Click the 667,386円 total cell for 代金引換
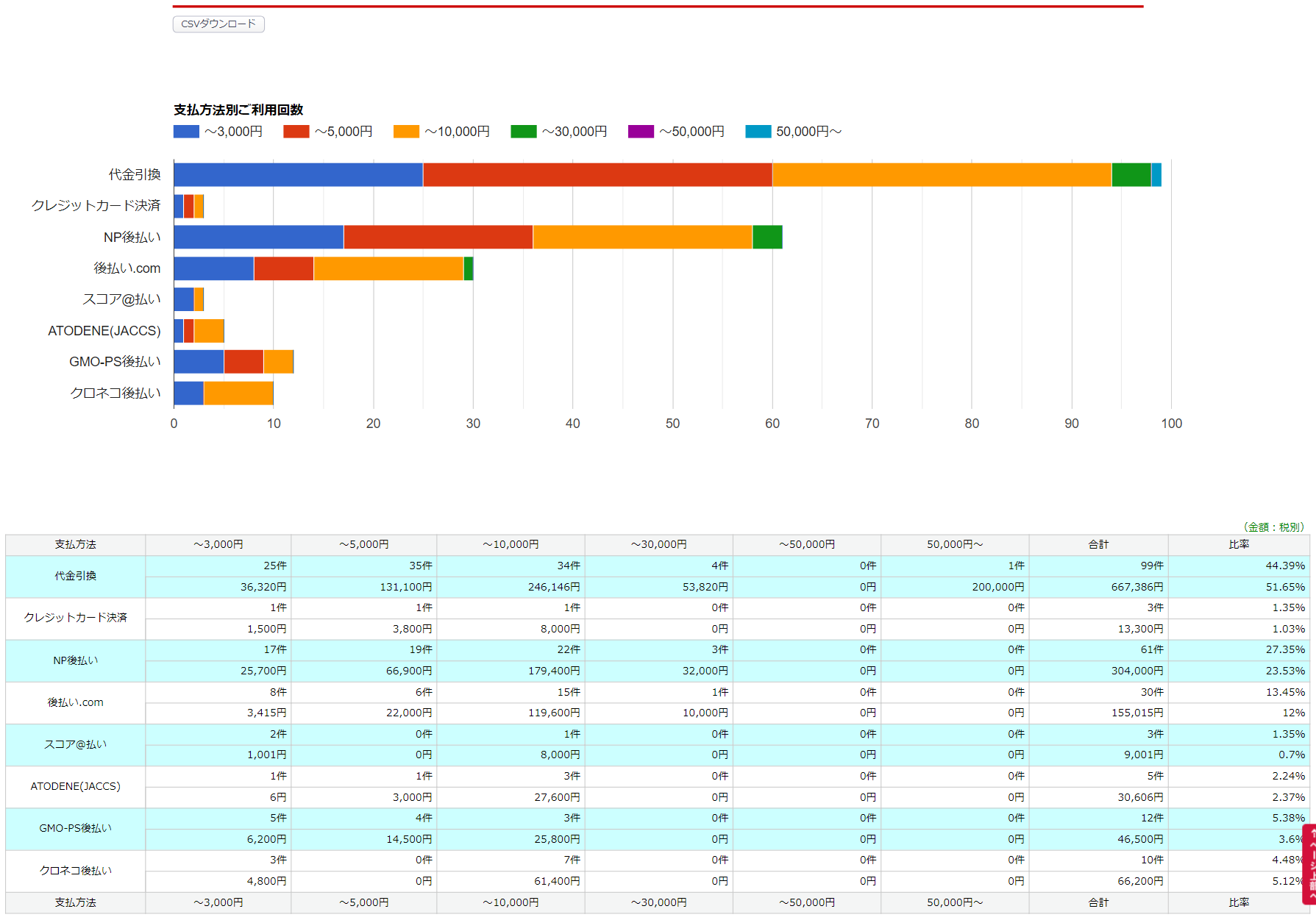The height and width of the screenshot is (920, 1316). pyautogui.click(x=1137, y=587)
